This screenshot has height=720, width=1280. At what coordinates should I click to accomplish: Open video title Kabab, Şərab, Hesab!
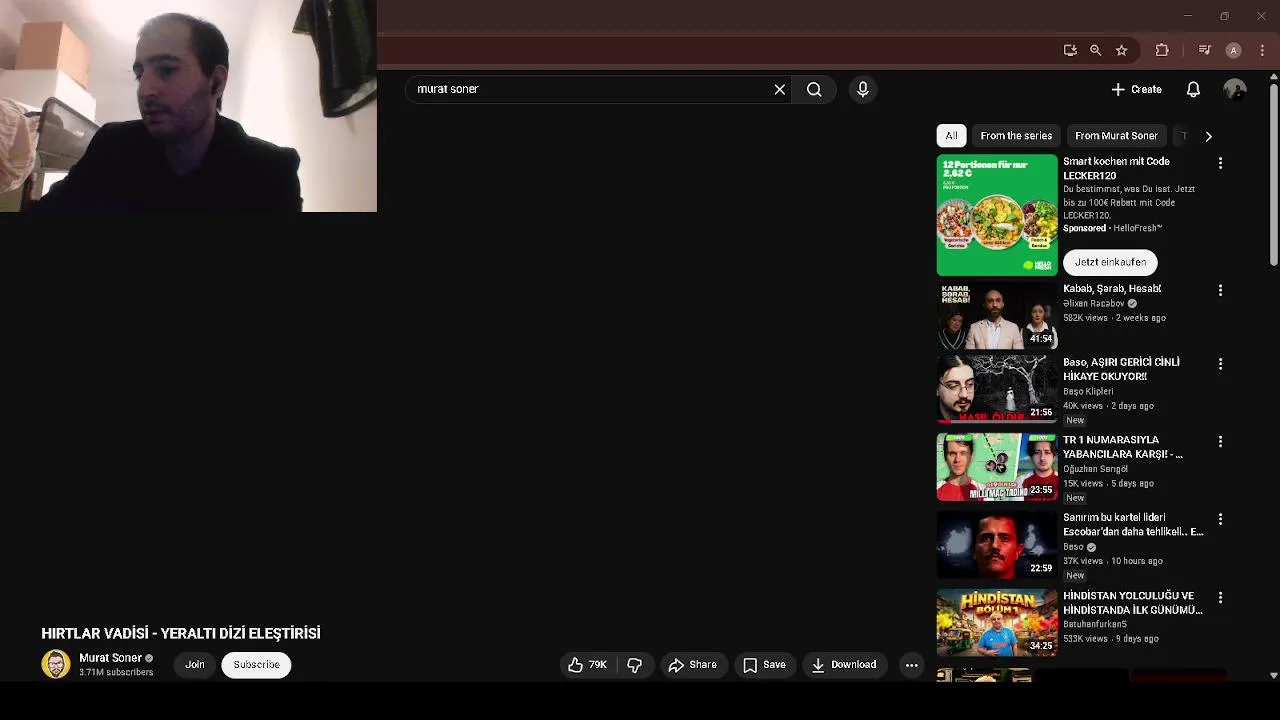click(1112, 289)
